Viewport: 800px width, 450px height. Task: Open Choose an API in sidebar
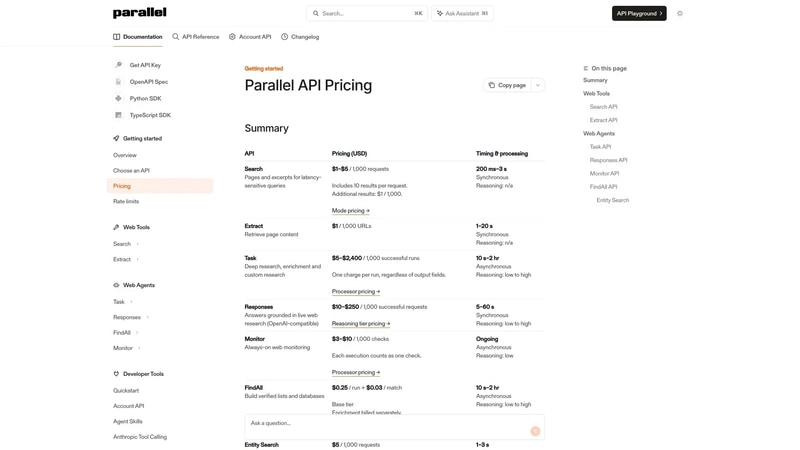(x=131, y=170)
